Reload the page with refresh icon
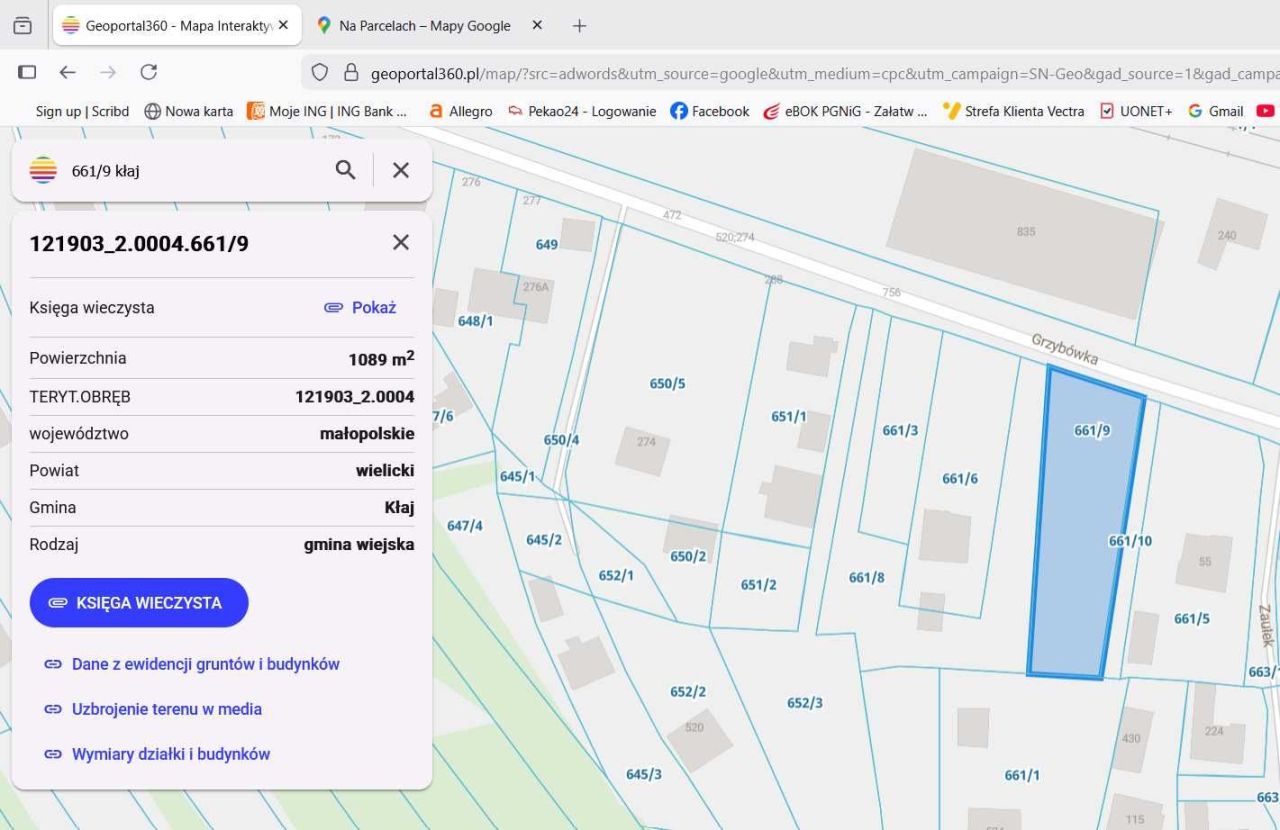Image resolution: width=1280 pixels, height=830 pixels. click(x=149, y=72)
